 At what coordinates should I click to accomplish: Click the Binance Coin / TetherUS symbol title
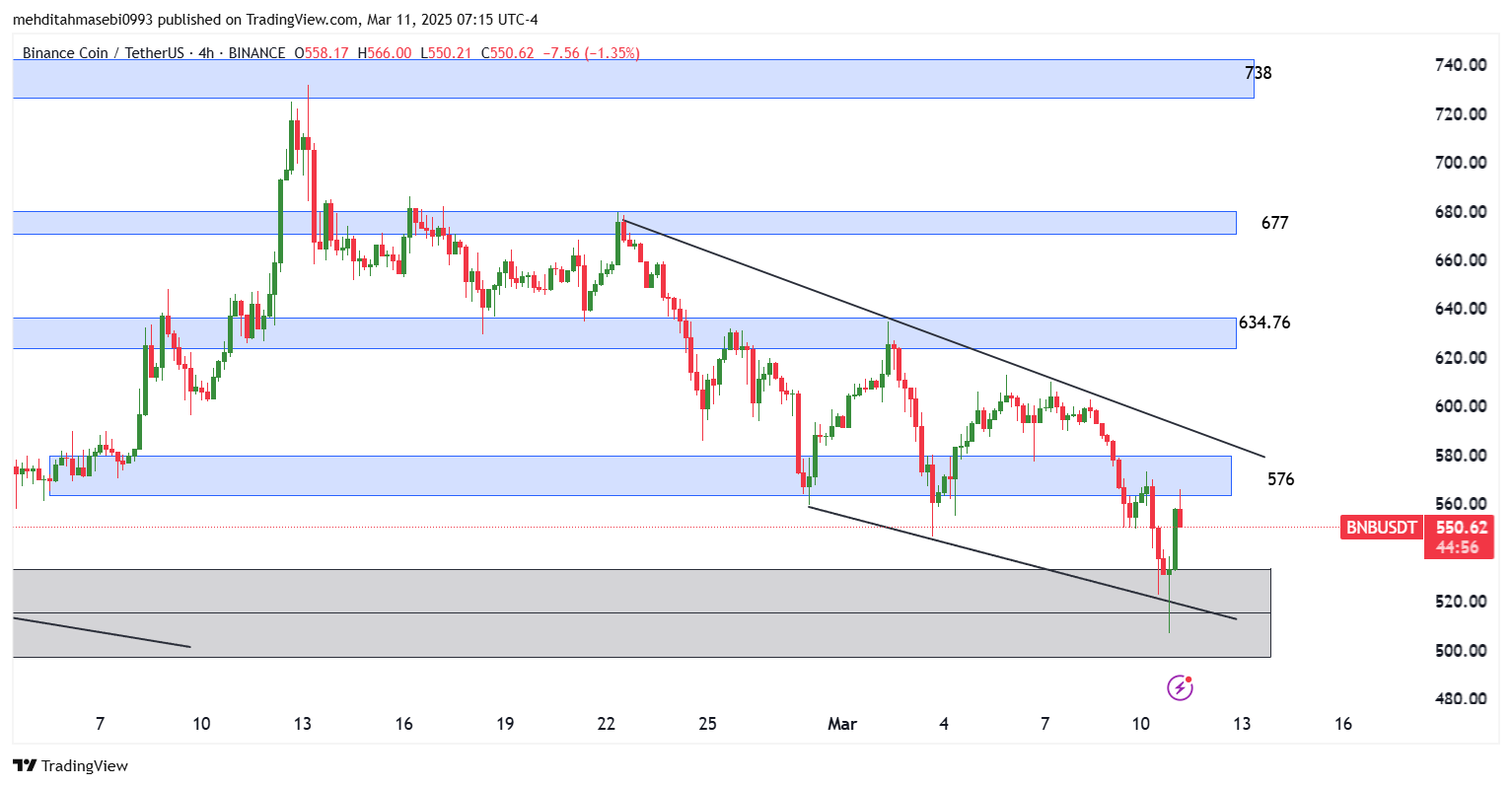pos(104,53)
